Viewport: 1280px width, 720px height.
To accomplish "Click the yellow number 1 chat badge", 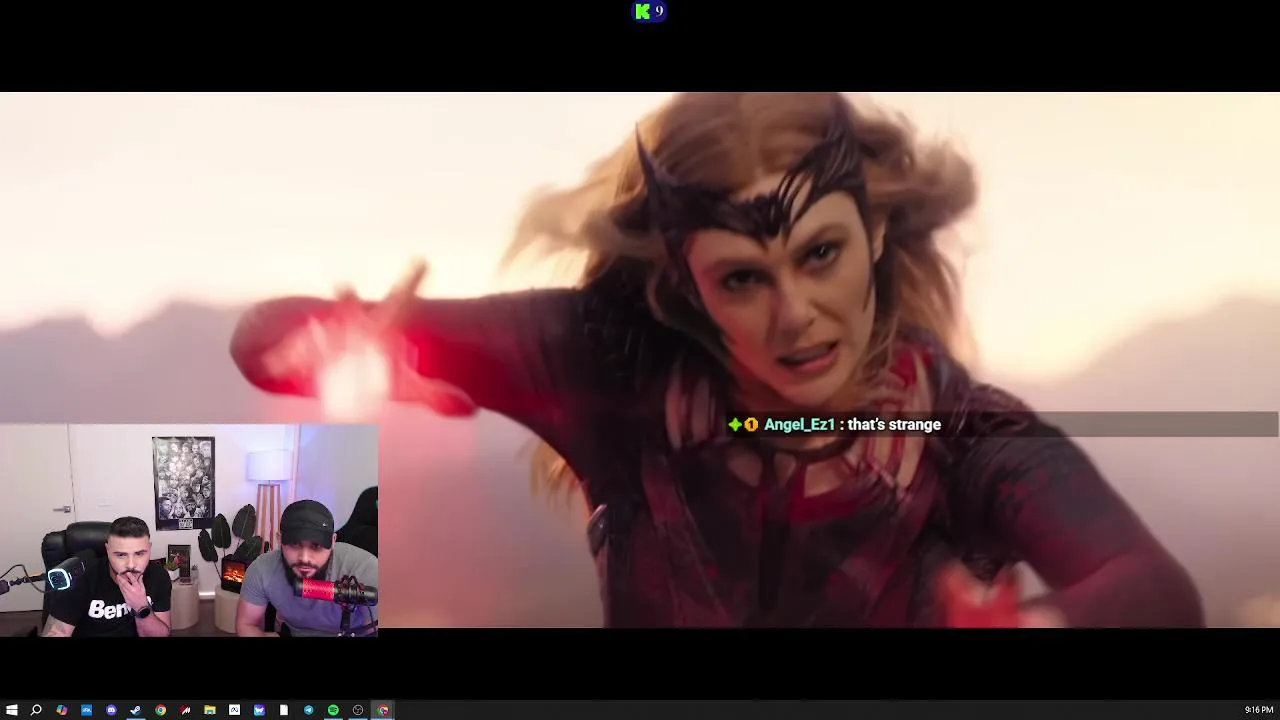I will tap(751, 425).
